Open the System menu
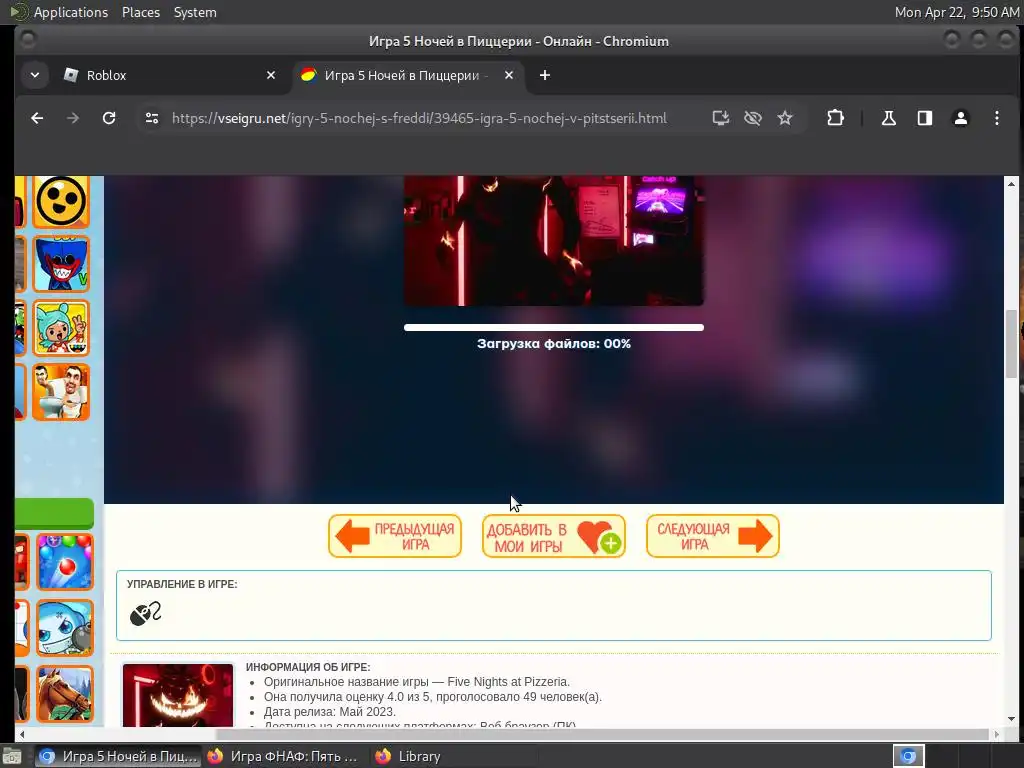This screenshot has height=768, width=1024. (x=195, y=12)
